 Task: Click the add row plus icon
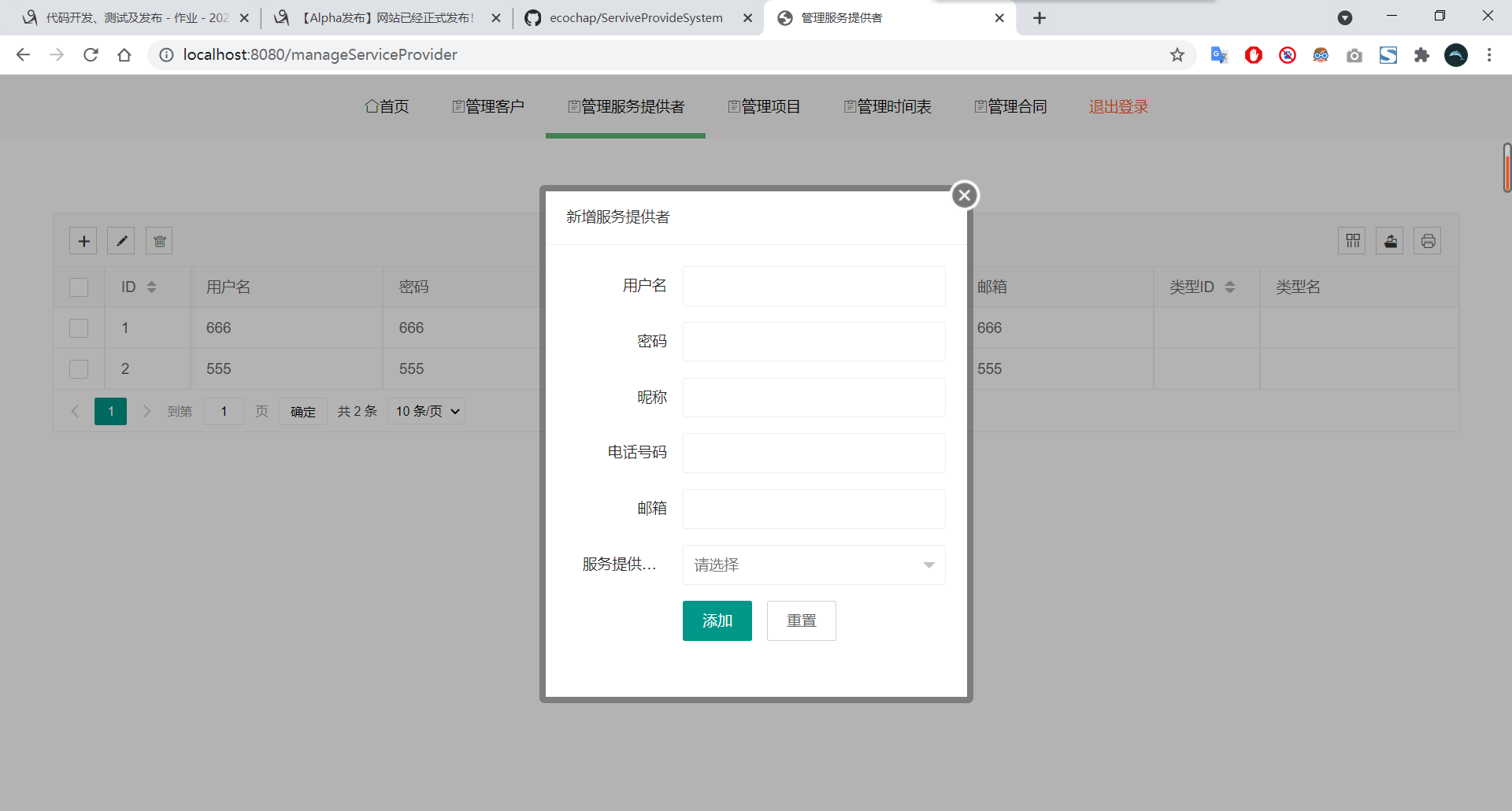pyautogui.click(x=83, y=241)
